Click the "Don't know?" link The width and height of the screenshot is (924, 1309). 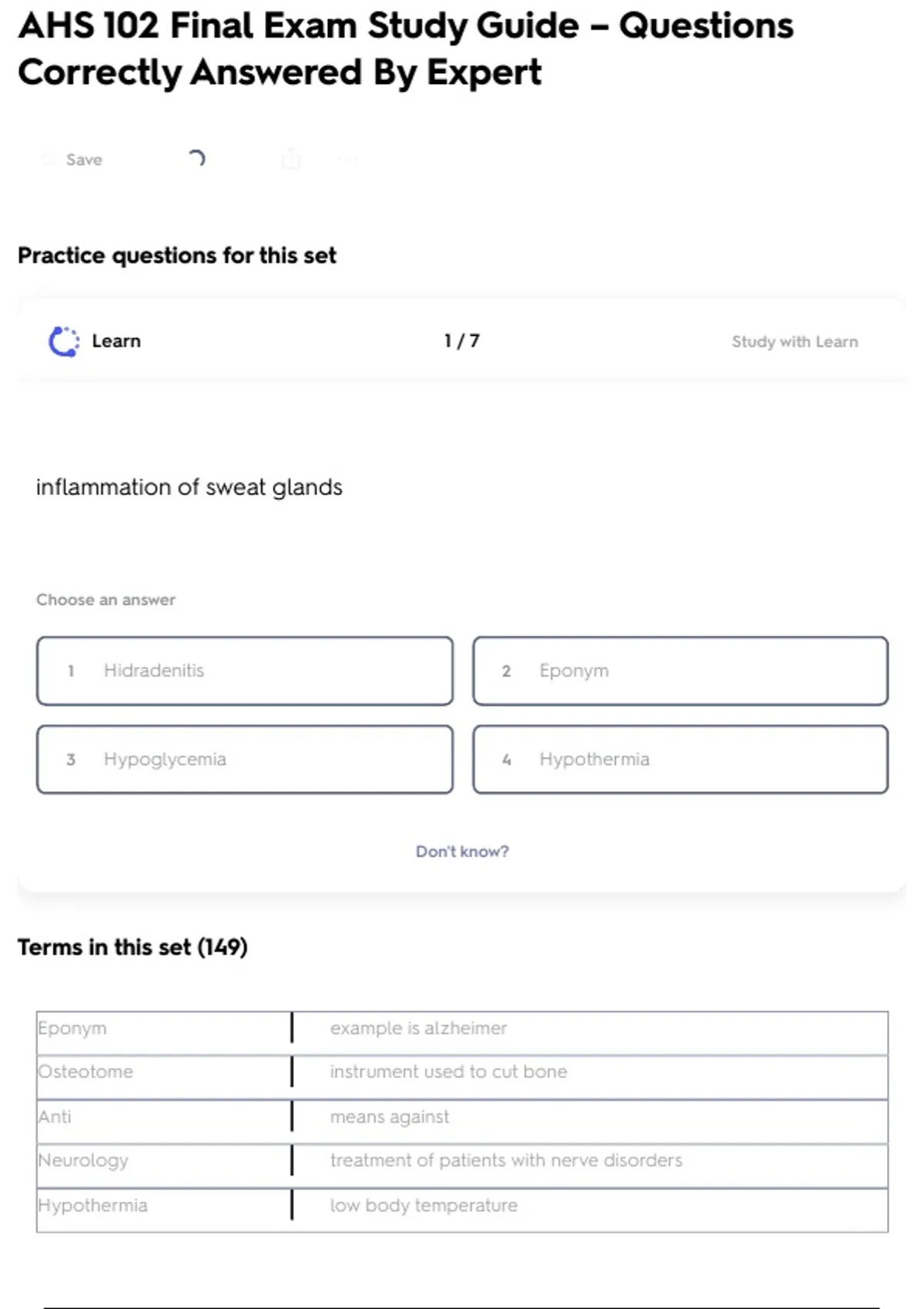[462, 852]
